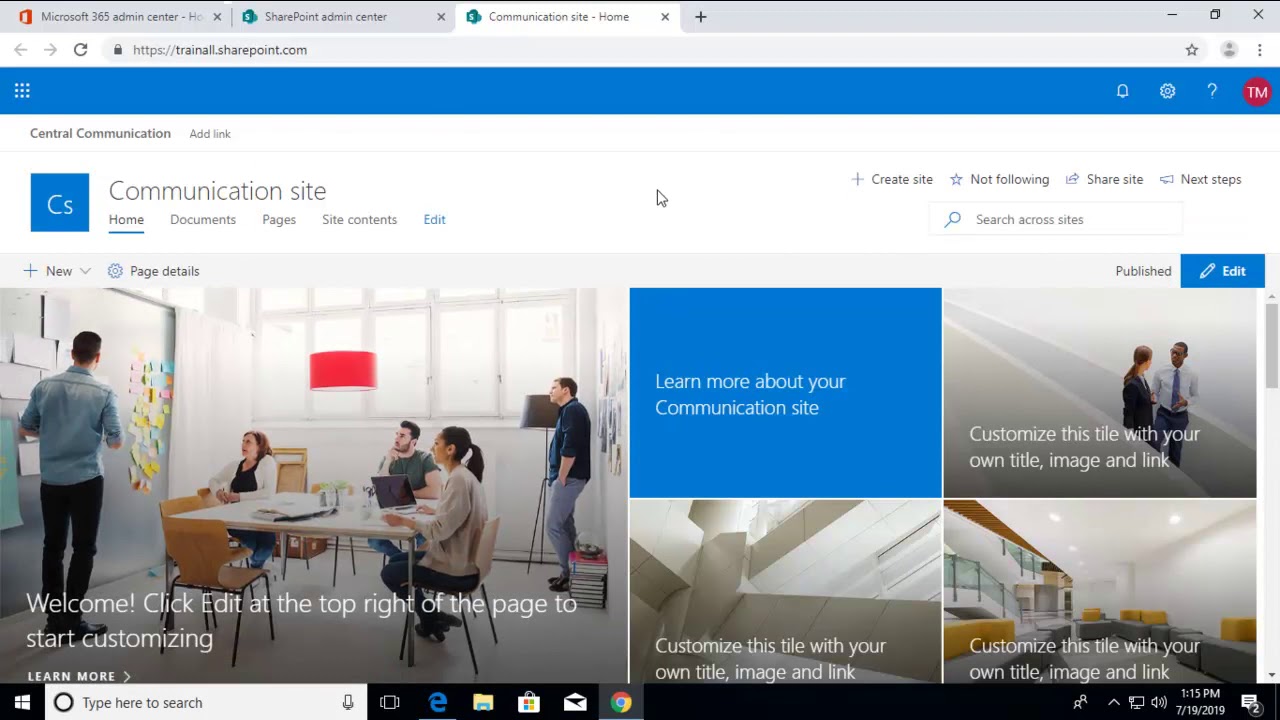Open the Pages navigation item
Viewport: 1280px width, 720px height.
(x=279, y=219)
